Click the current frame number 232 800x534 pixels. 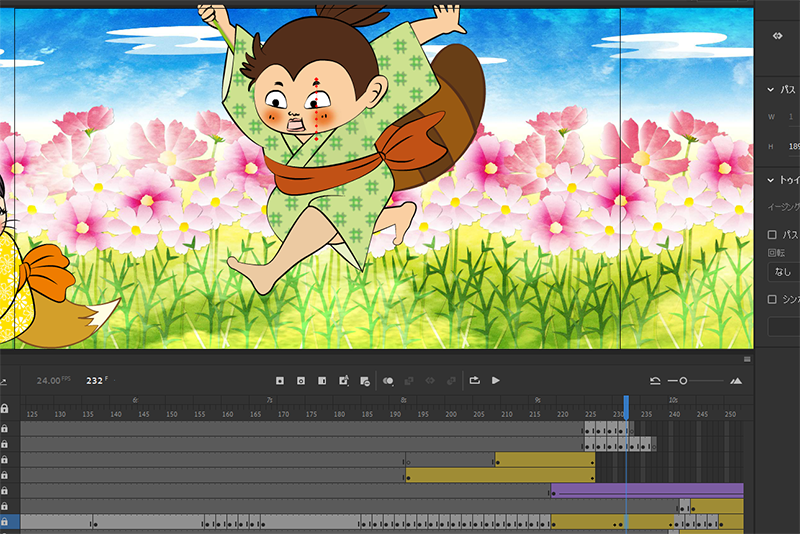[94, 381]
